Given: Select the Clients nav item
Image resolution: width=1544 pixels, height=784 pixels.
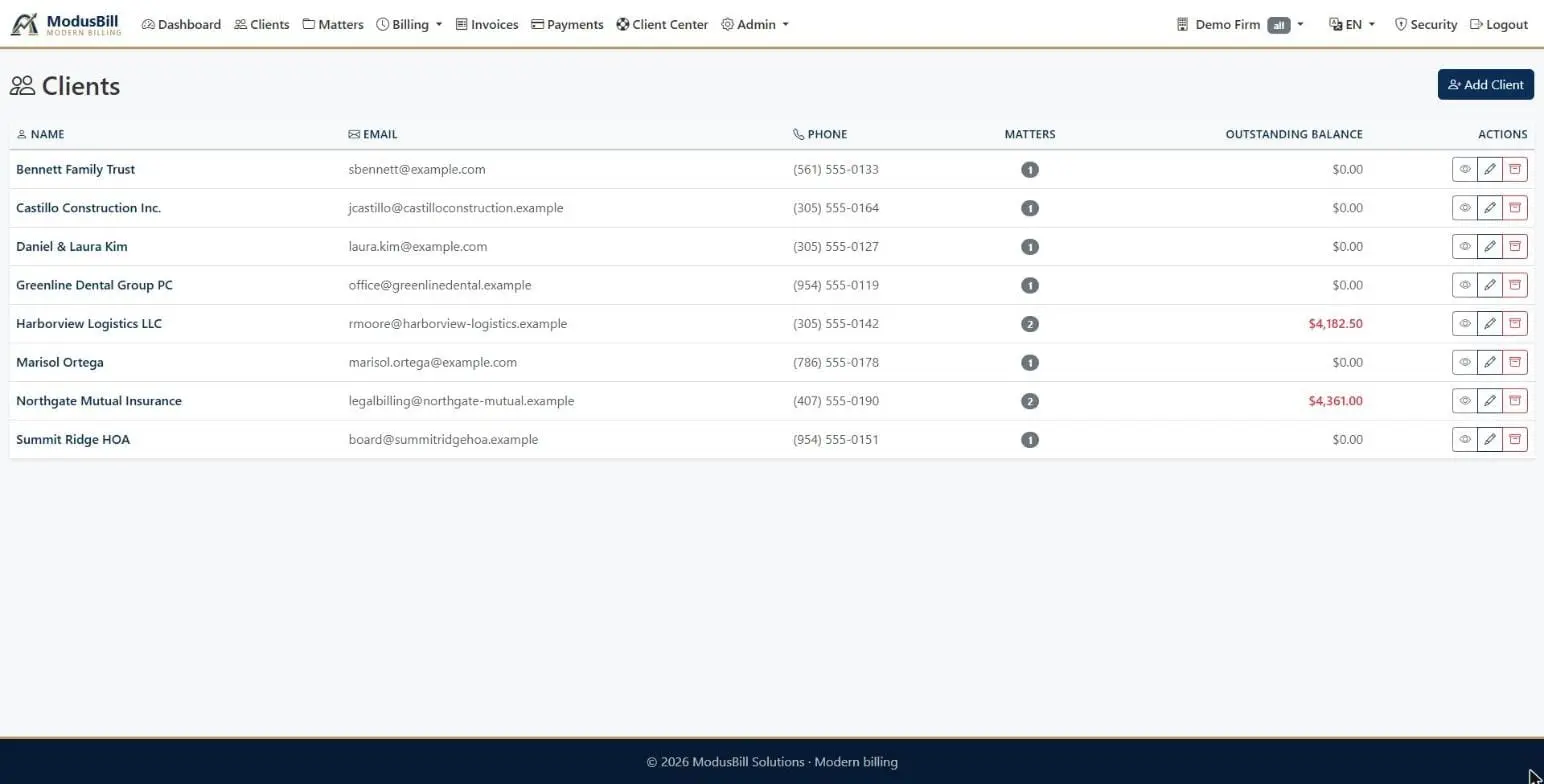Looking at the screenshot, I should tap(262, 24).
